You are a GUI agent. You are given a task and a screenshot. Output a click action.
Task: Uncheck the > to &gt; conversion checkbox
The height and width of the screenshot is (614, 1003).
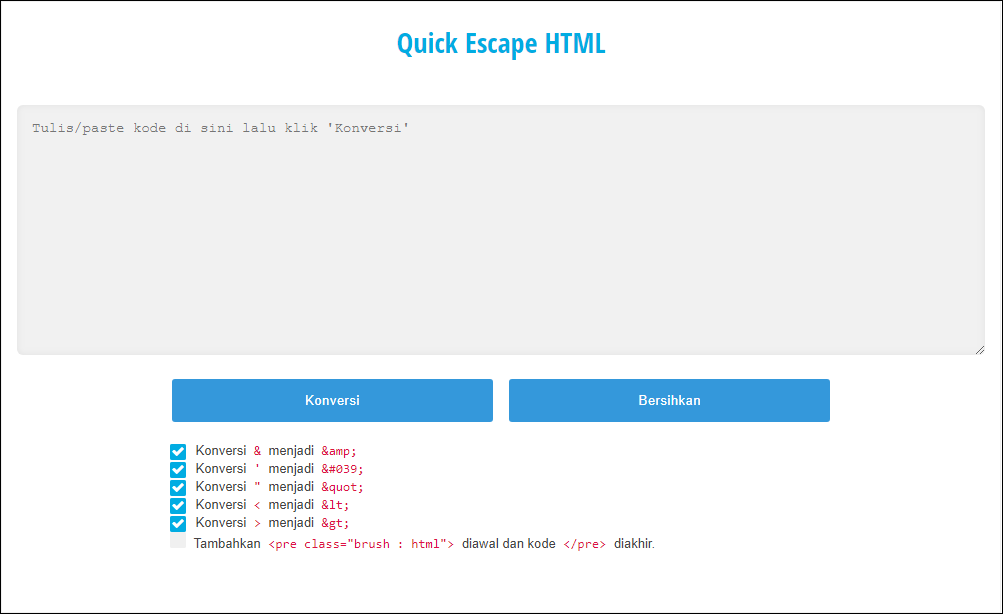tap(178, 523)
